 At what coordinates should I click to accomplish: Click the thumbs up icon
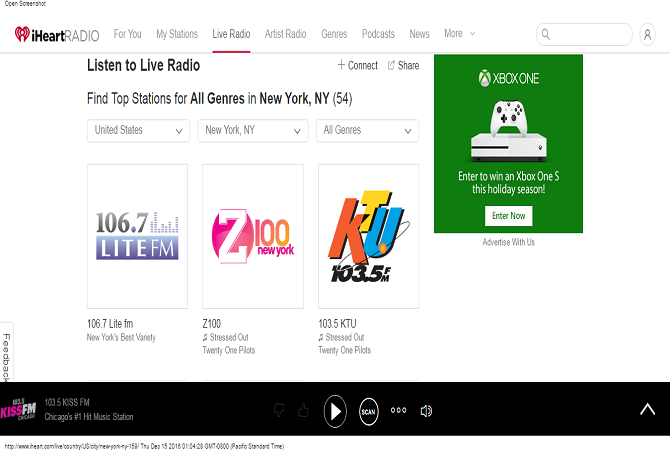(304, 410)
